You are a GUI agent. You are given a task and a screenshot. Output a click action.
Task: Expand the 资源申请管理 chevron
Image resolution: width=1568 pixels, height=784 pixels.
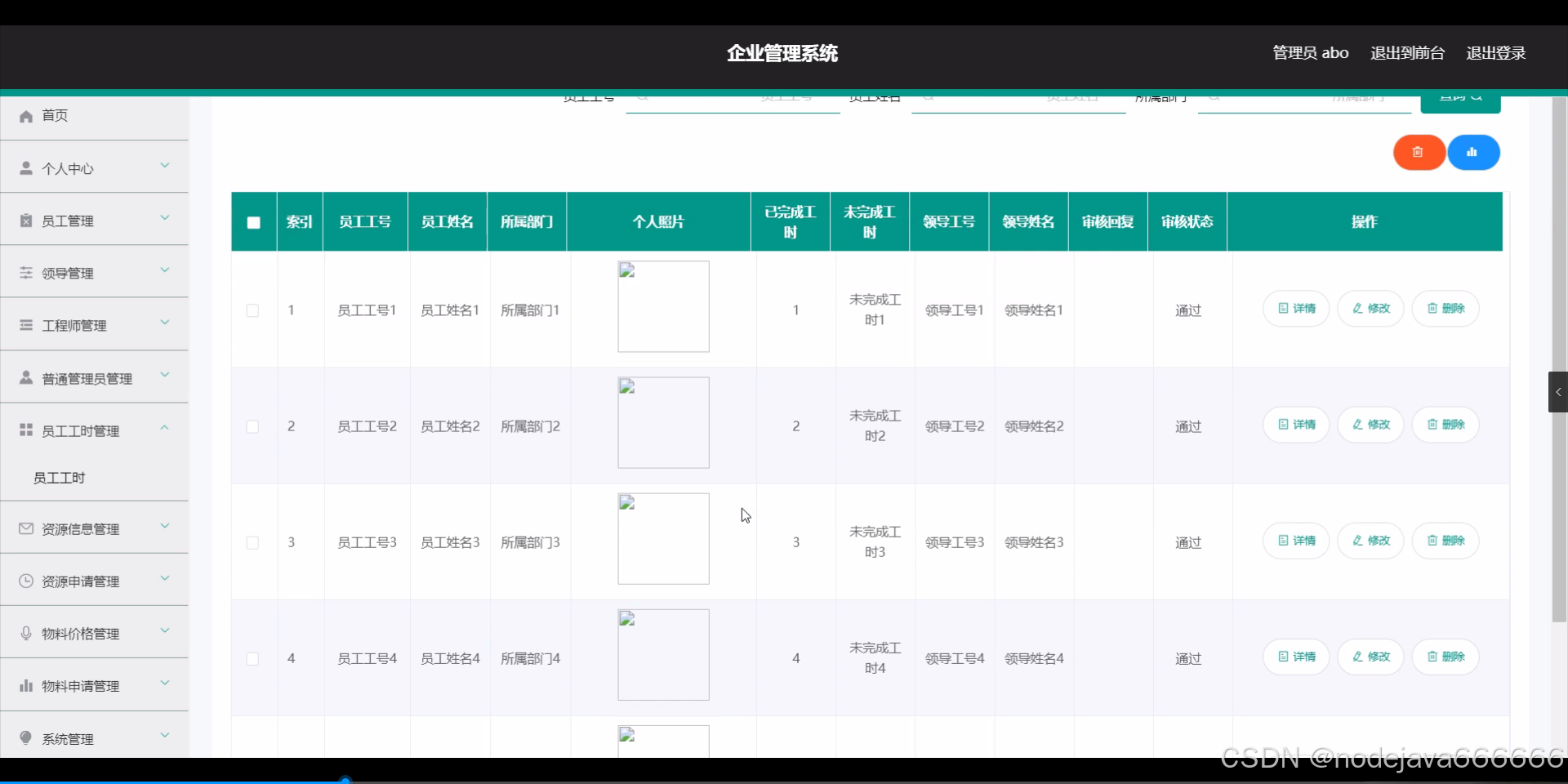[x=165, y=578]
